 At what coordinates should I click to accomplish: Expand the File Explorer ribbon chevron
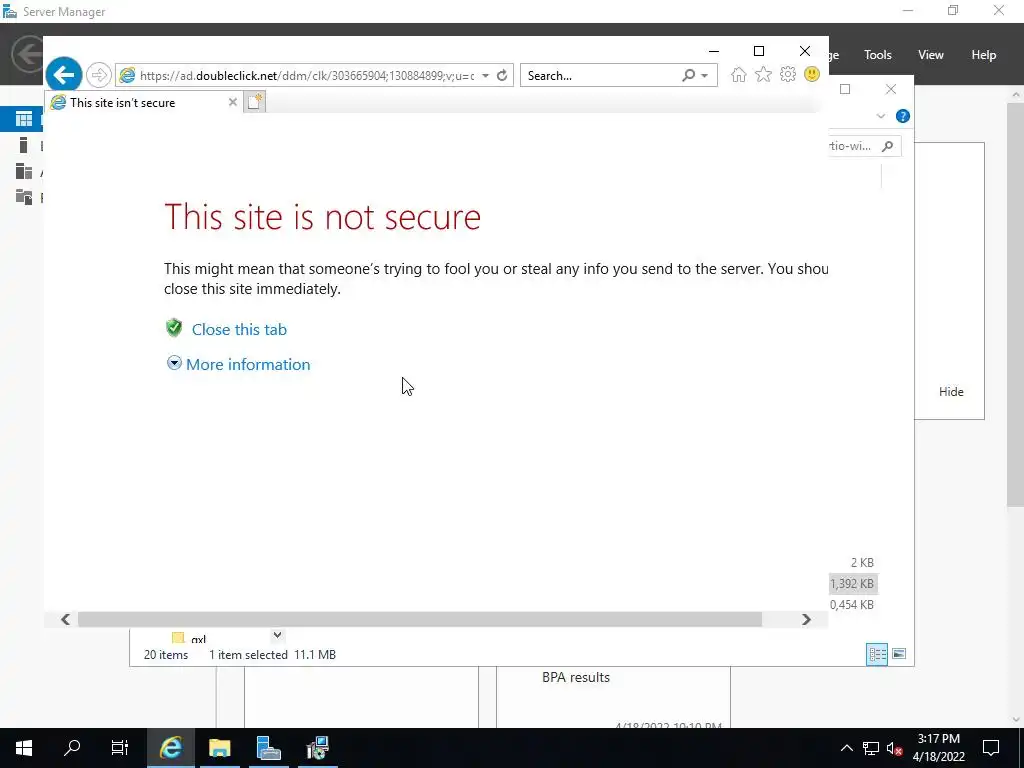(880, 116)
